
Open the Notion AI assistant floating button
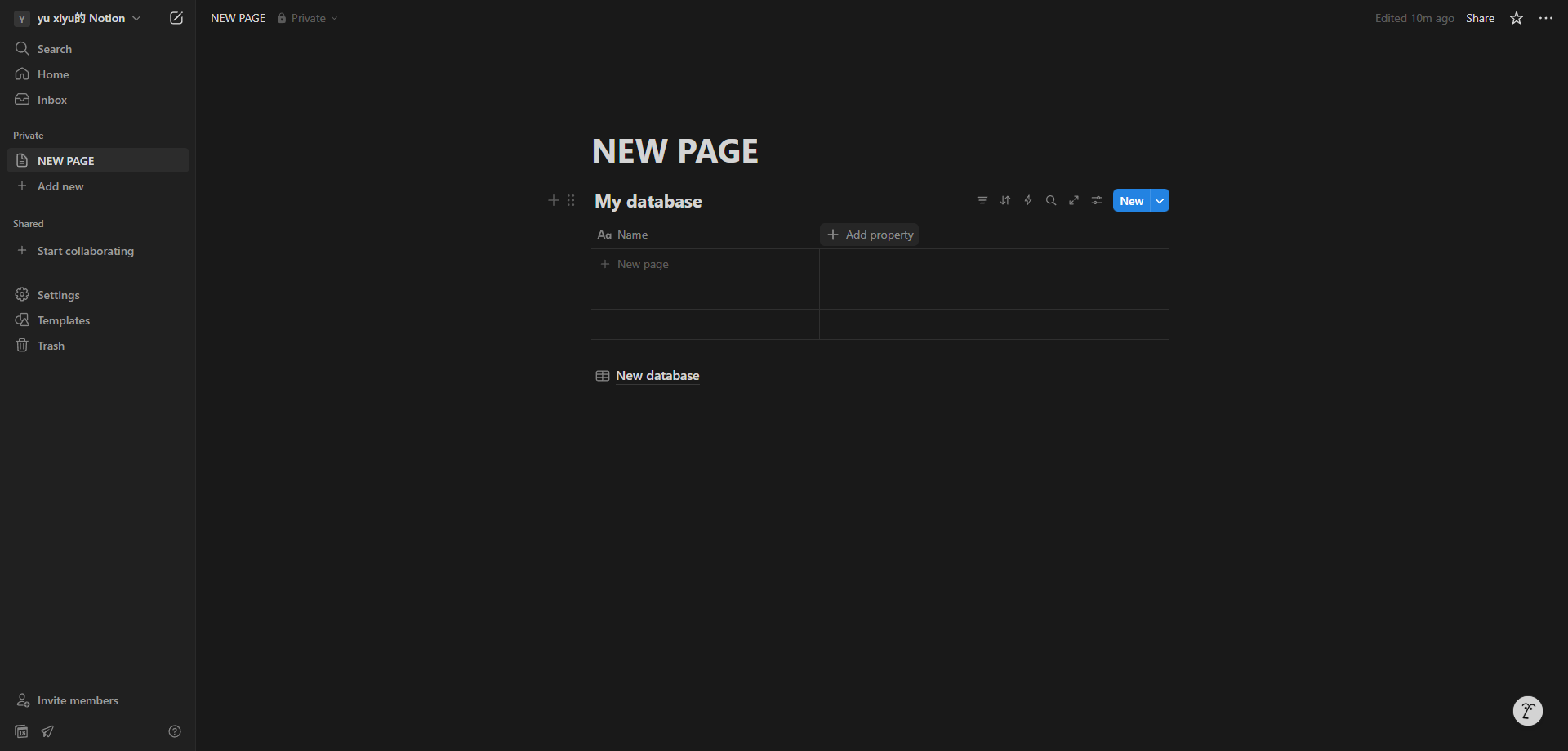point(1527,710)
